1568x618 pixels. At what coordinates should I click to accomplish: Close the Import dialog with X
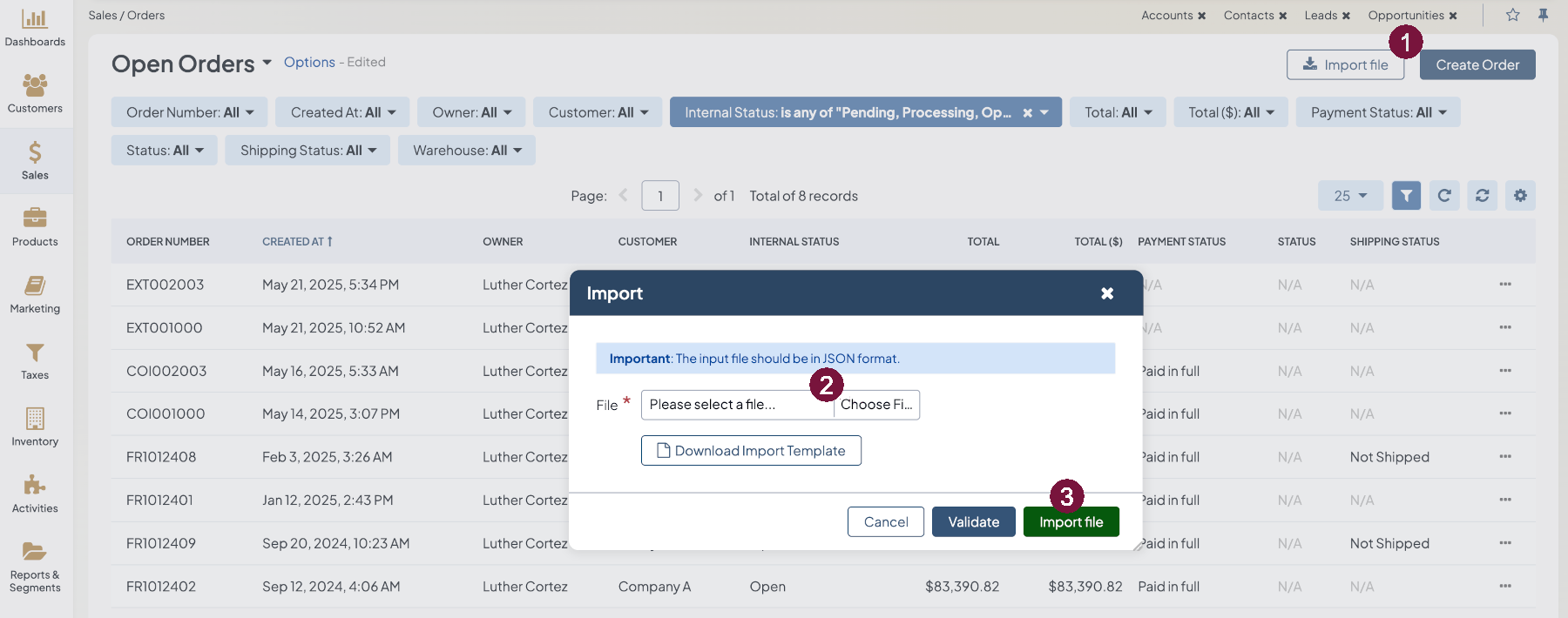[x=1107, y=293]
